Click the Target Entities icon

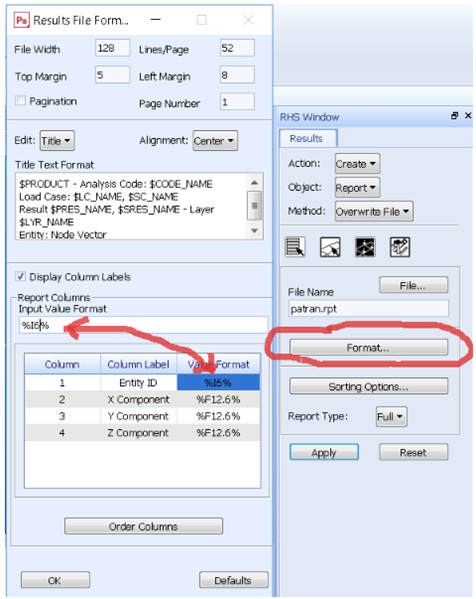point(330,247)
